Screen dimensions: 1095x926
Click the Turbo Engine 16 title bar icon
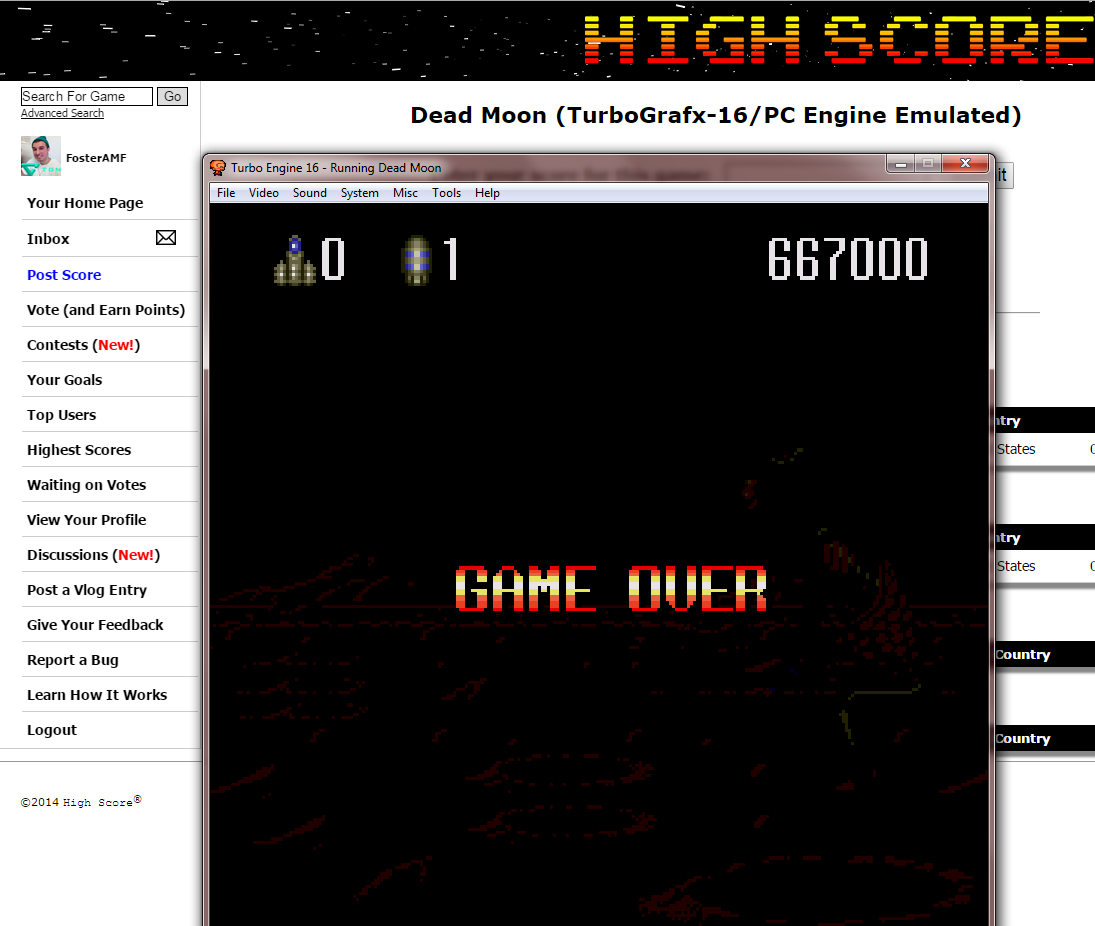point(218,167)
